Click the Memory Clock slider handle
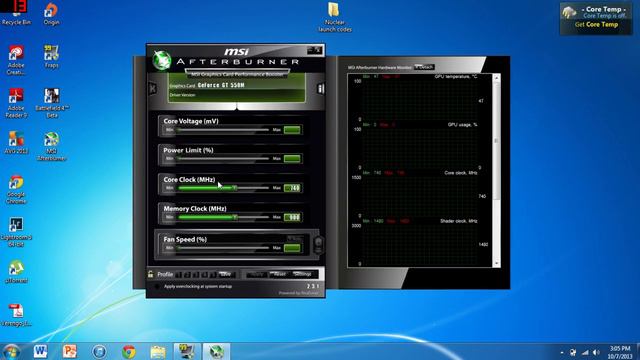This screenshot has width=640, height=360. pyautogui.click(x=235, y=217)
